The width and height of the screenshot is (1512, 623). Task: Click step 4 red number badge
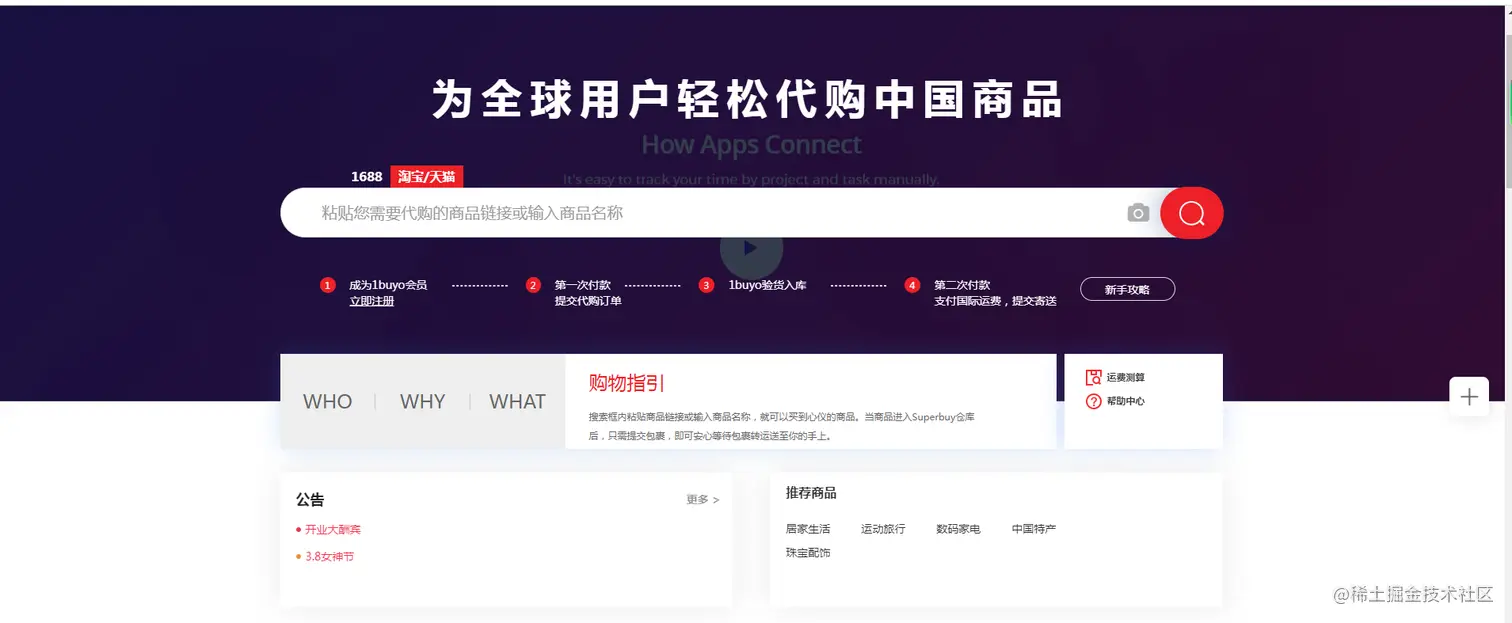(912, 285)
